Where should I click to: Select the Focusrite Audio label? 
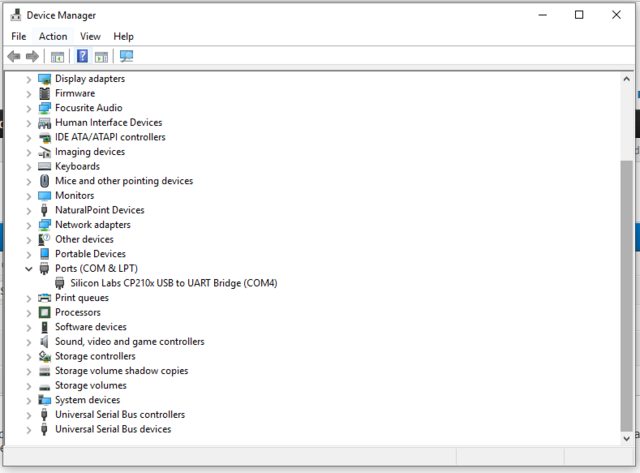point(89,108)
